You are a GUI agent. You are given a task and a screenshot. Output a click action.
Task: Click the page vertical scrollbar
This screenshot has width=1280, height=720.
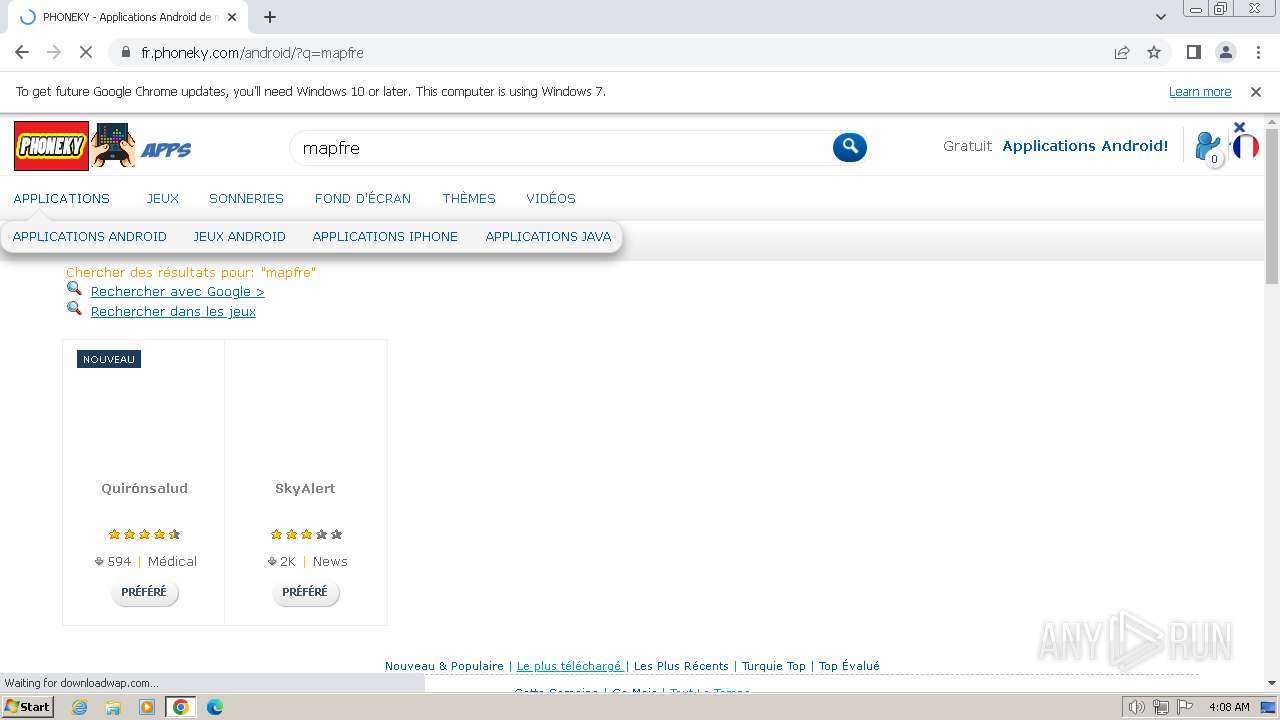pyautogui.click(x=1272, y=205)
